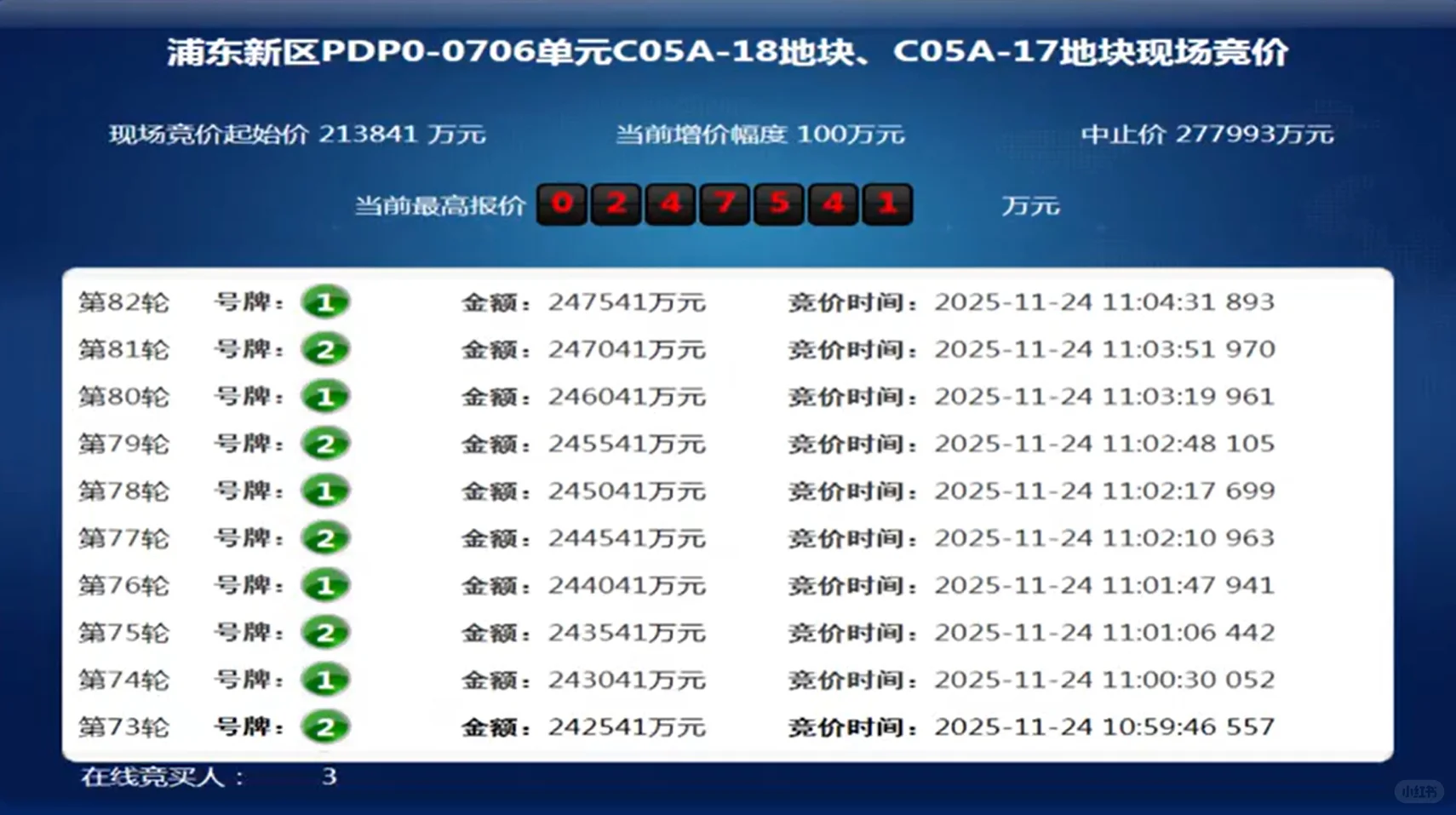Click the 第73轮 round label
Viewport: 1456px width, 815px height.
pos(124,727)
